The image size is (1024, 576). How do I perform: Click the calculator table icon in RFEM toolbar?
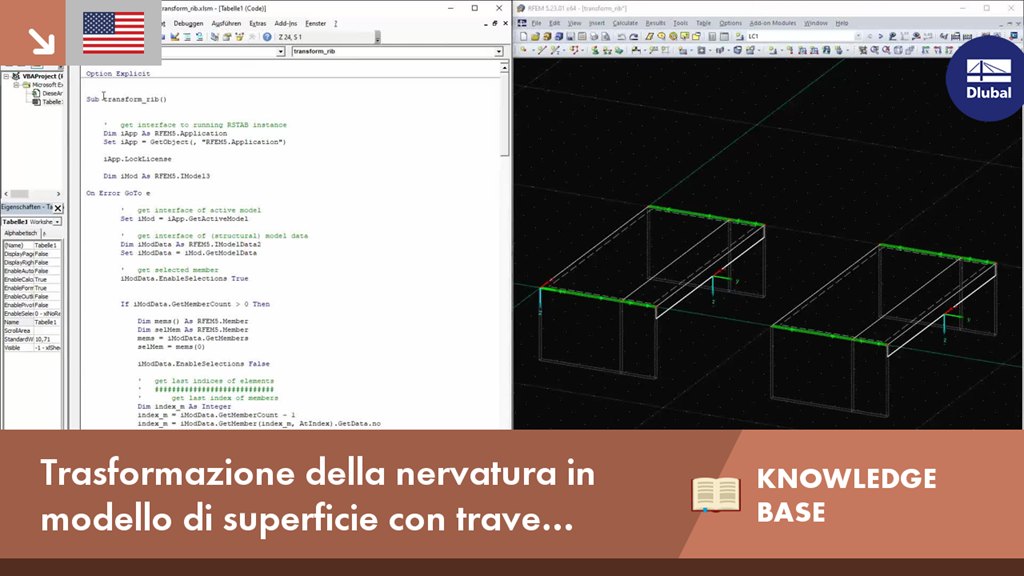712,37
